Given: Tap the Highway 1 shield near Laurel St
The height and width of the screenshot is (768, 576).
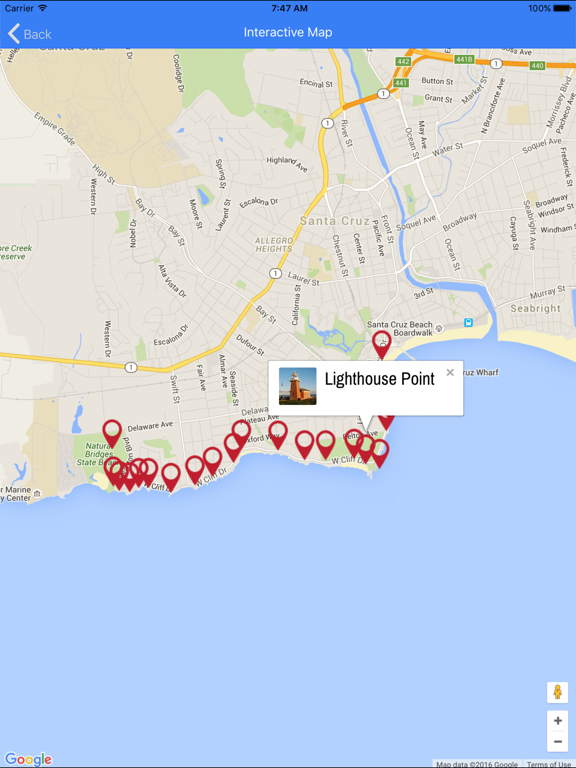Looking at the screenshot, I should tap(275, 273).
